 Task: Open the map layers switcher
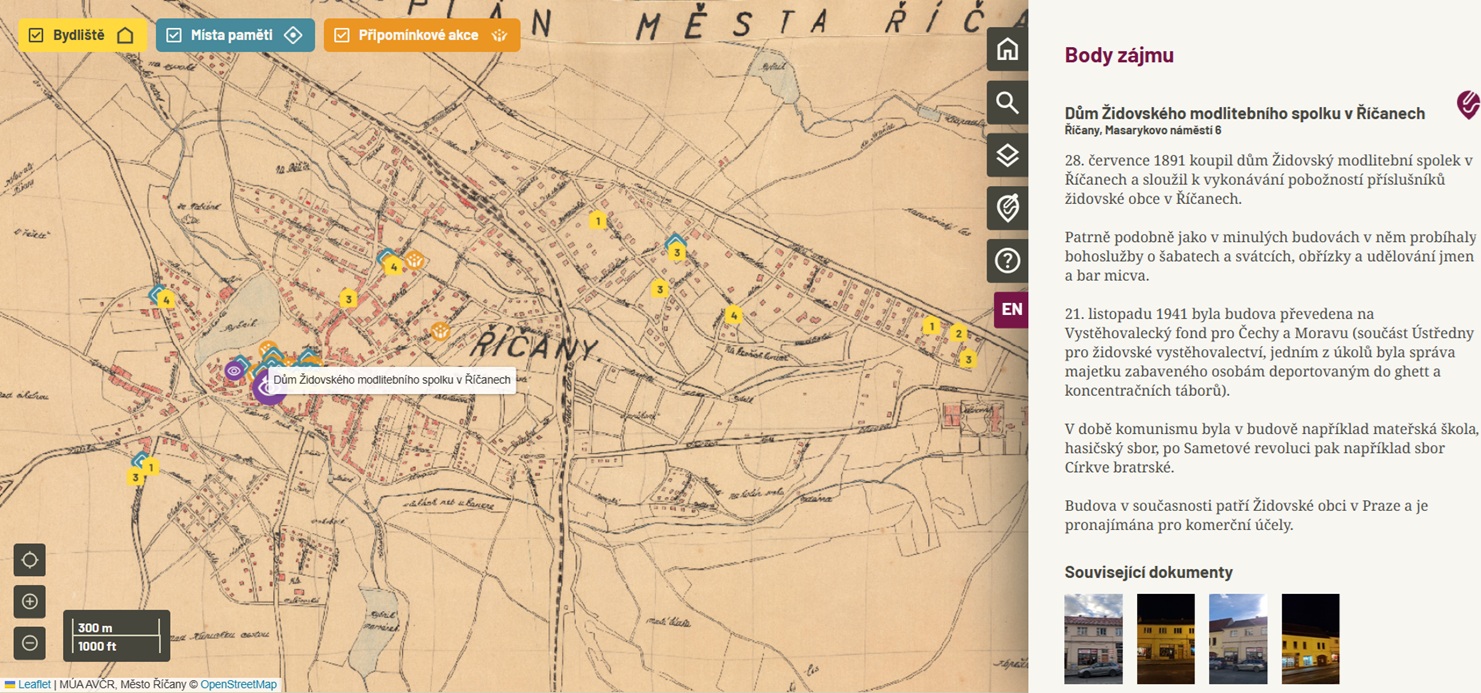coord(1007,155)
